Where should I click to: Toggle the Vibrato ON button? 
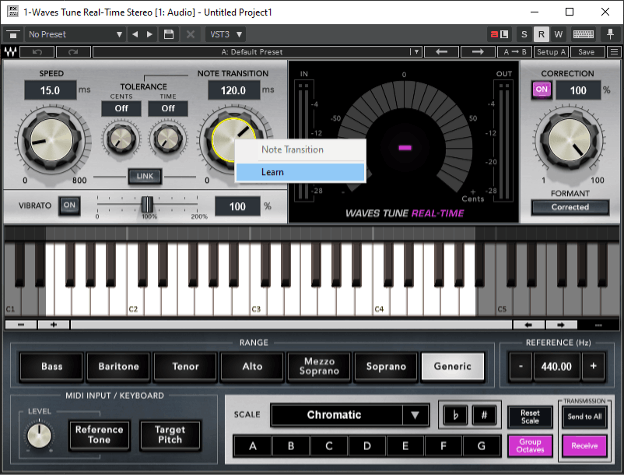pos(69,205)
